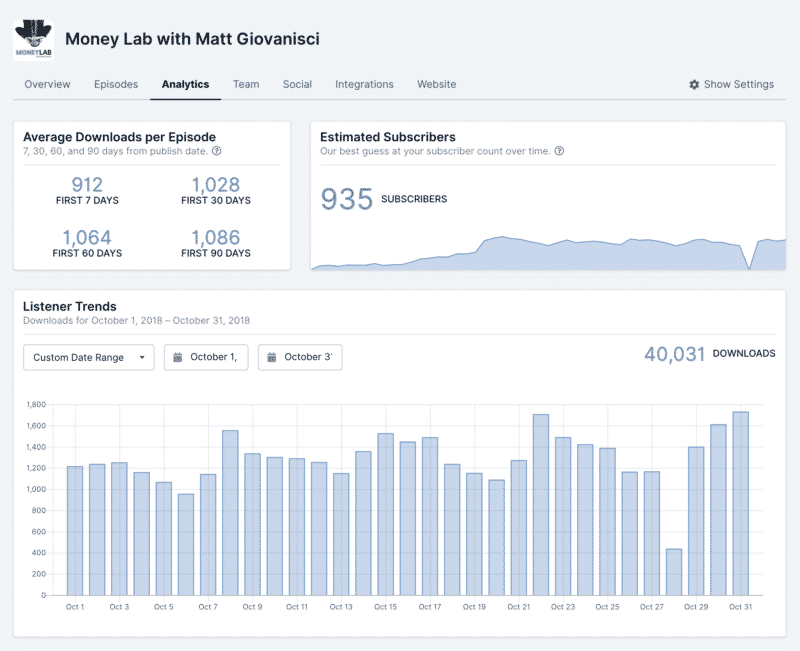Click the Downloads for October 2018 subtitle

(137, 320)
